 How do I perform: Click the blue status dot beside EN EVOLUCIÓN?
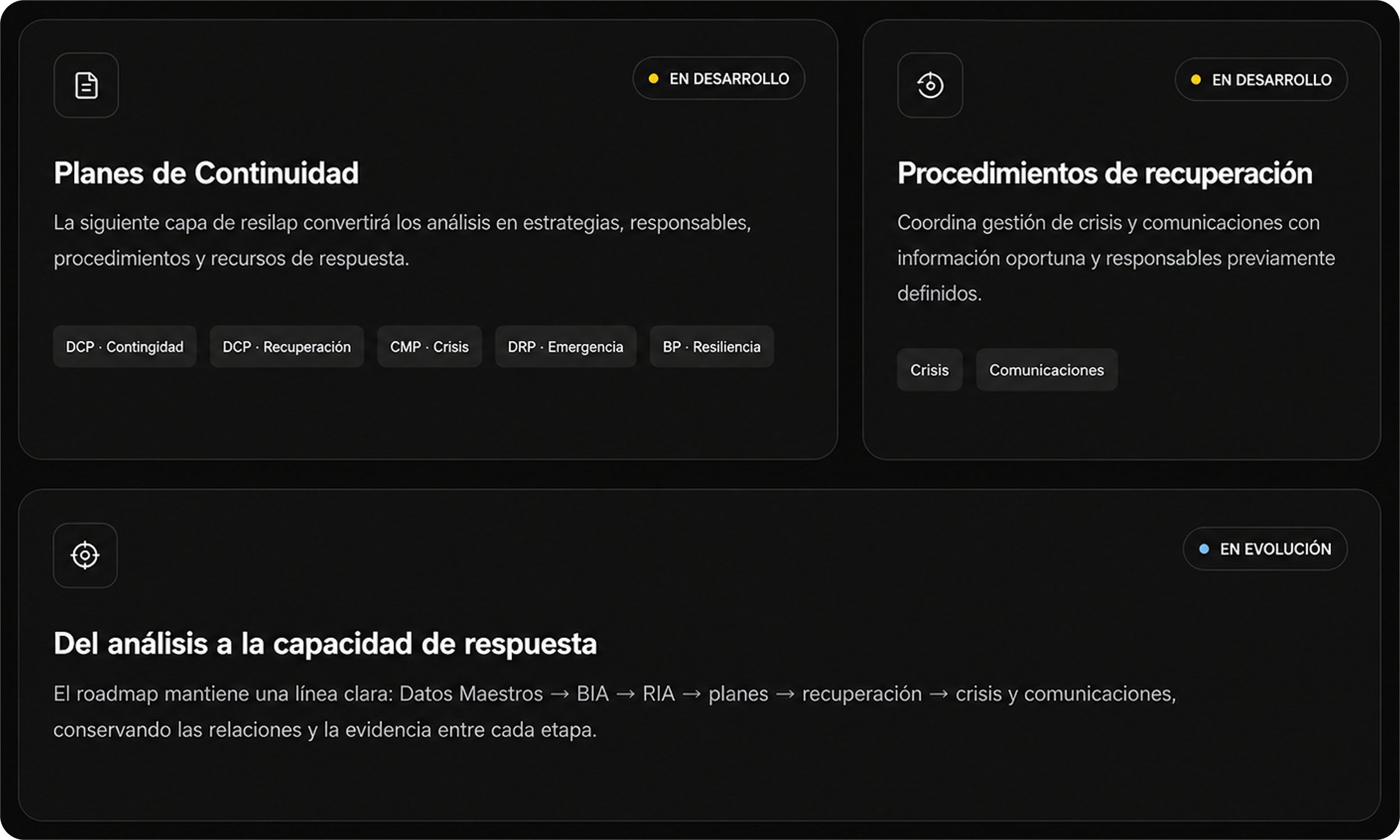1204,549
